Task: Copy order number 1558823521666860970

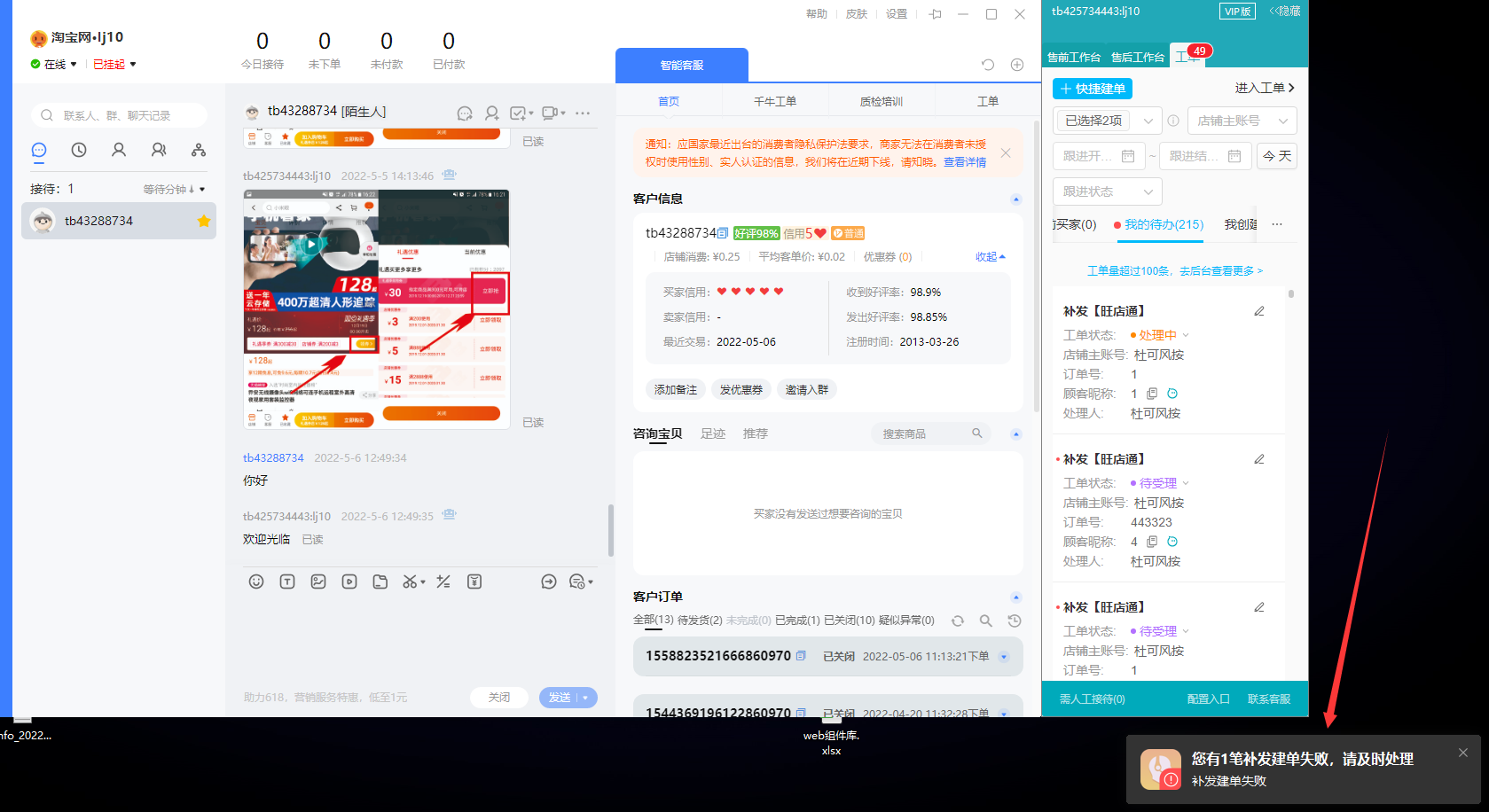Action: point(801,656)
